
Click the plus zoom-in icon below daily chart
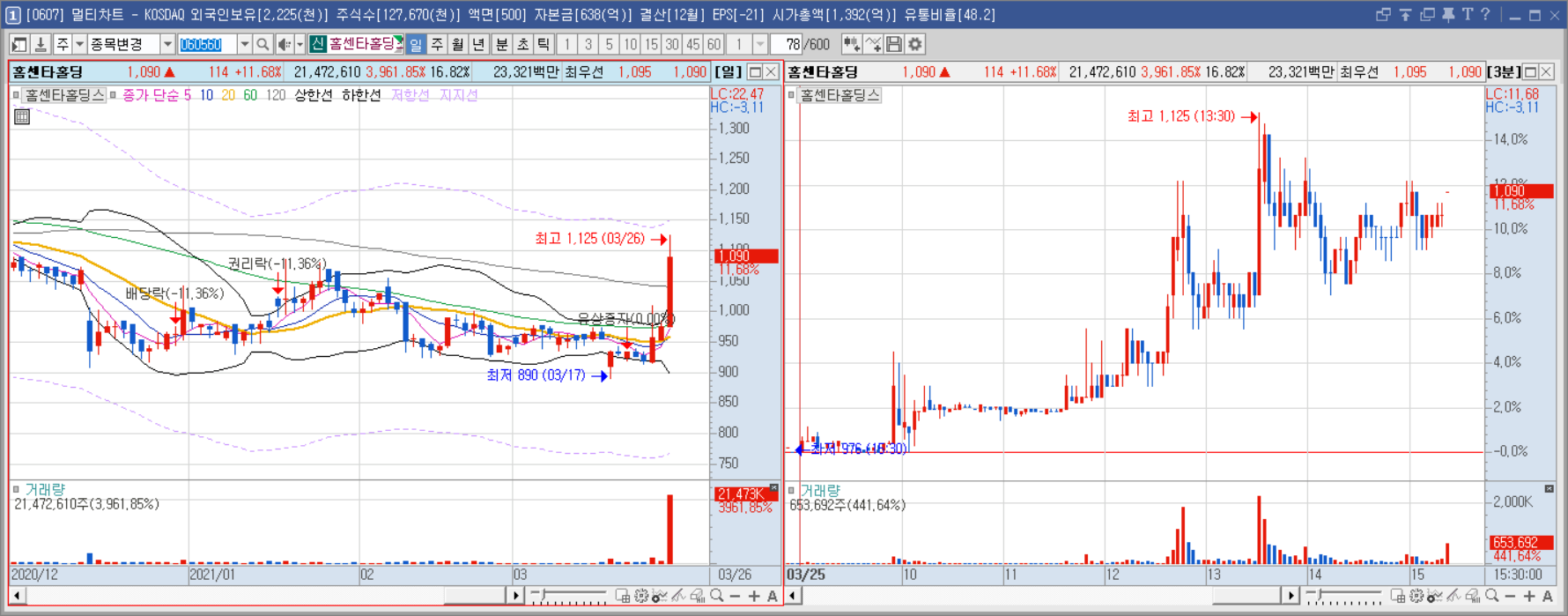pos(754,597)
